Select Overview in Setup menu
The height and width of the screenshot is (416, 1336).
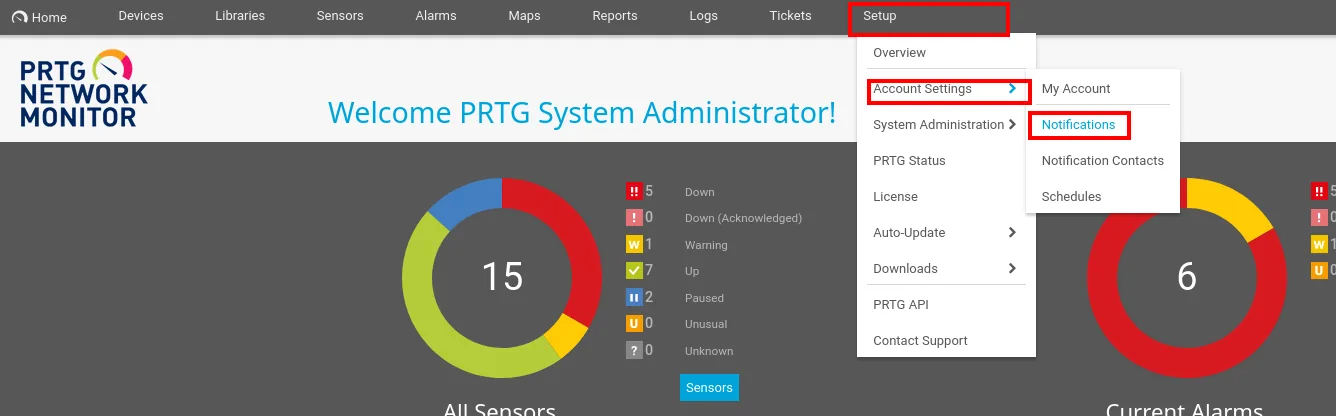coord(899,52)
